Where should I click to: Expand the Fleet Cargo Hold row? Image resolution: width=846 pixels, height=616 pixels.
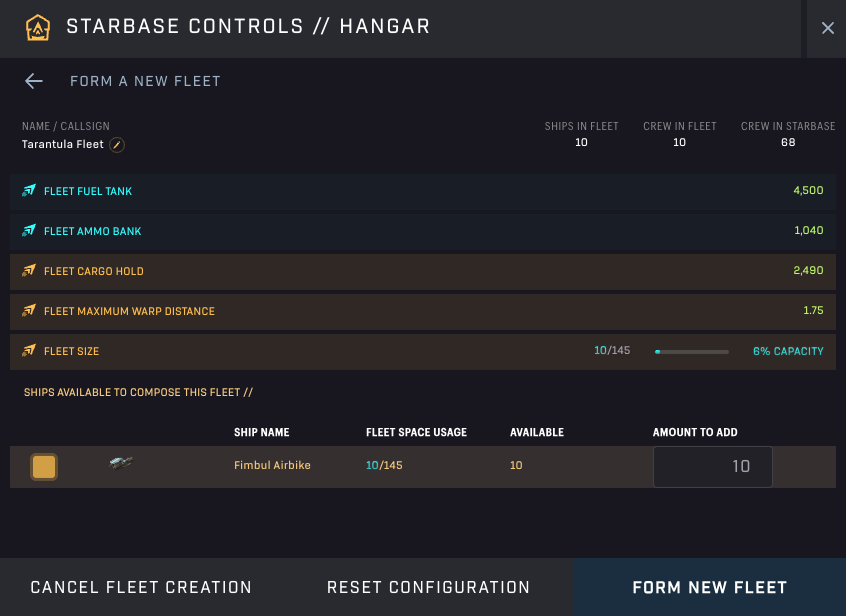click(x=423, y=271)
